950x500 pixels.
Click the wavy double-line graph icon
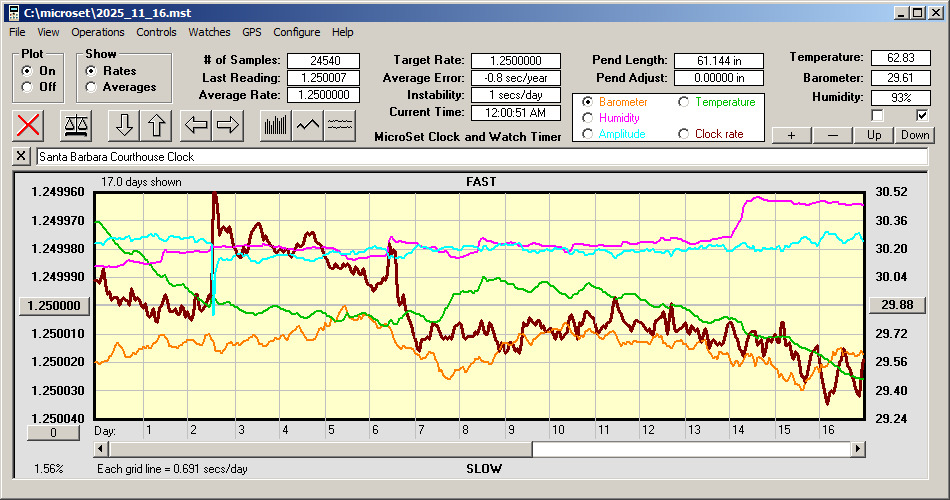click(x=340, y=125)
